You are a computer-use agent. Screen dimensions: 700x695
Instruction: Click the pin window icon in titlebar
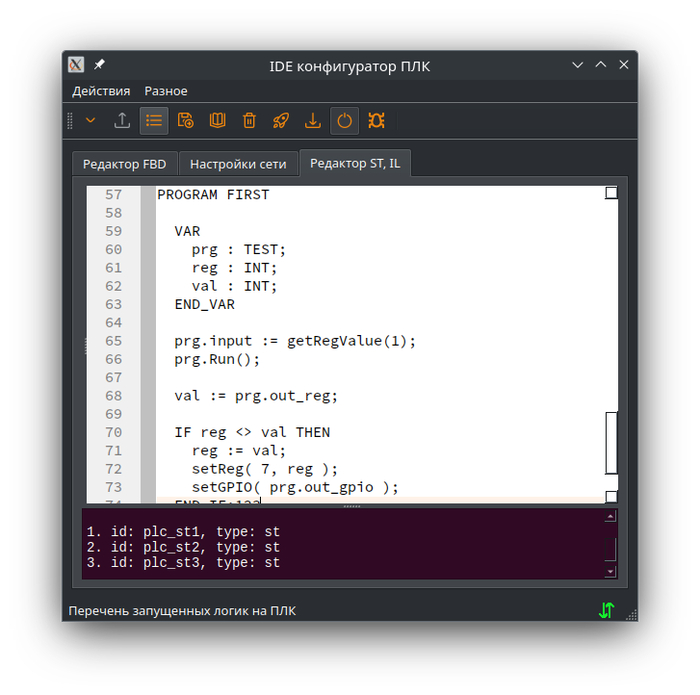99,65
